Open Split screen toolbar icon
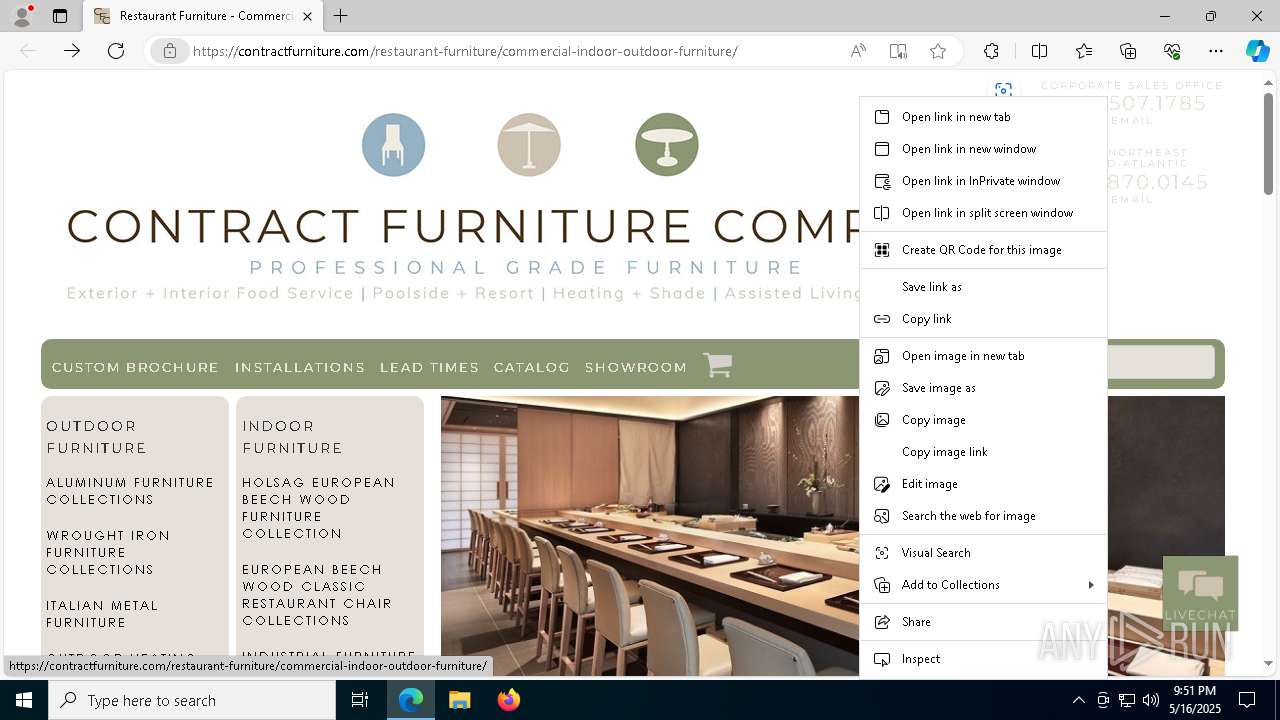The image size is (1280, 720). (x=1039, y=51)
